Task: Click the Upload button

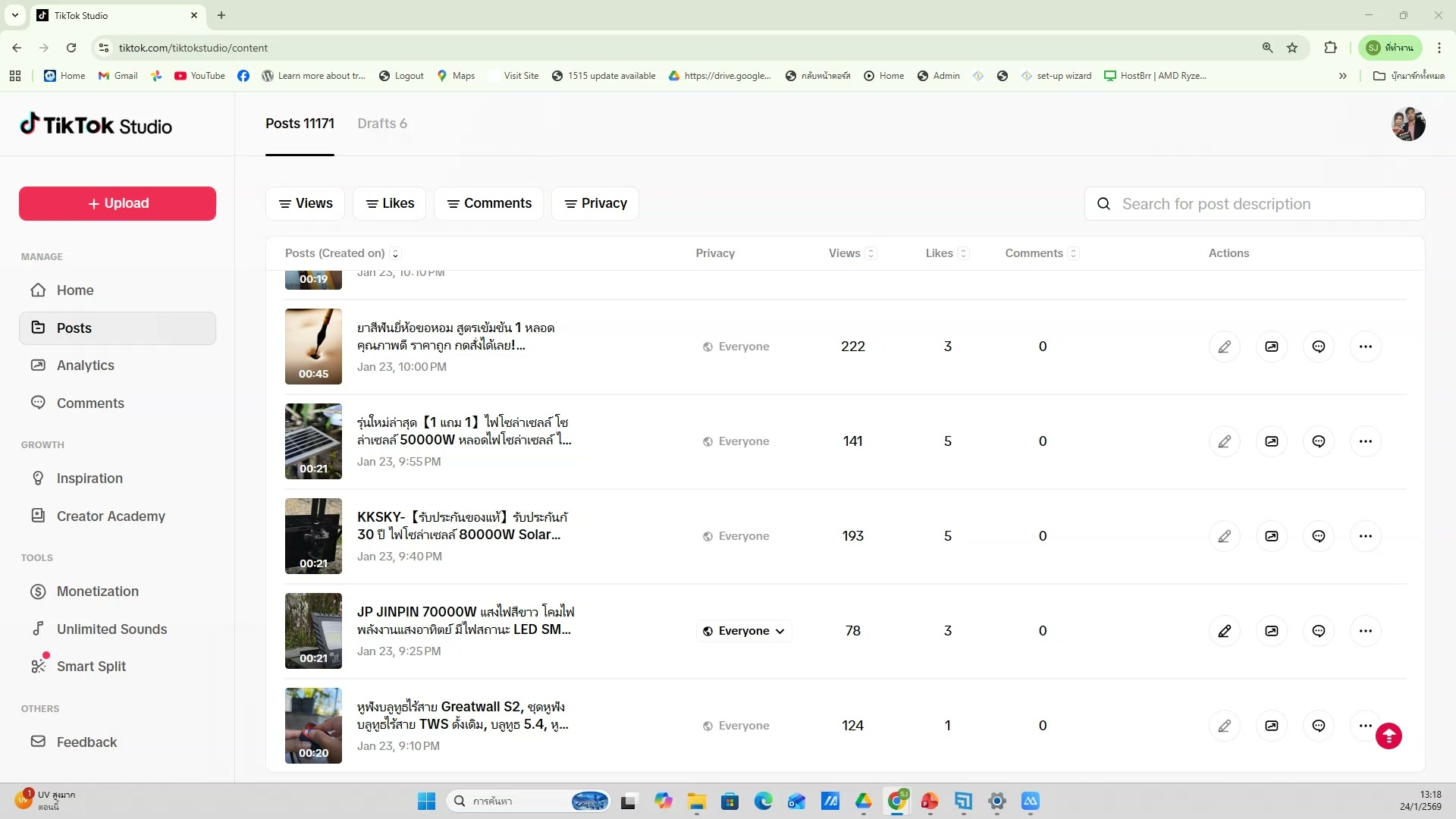Action: coord(117,203)
